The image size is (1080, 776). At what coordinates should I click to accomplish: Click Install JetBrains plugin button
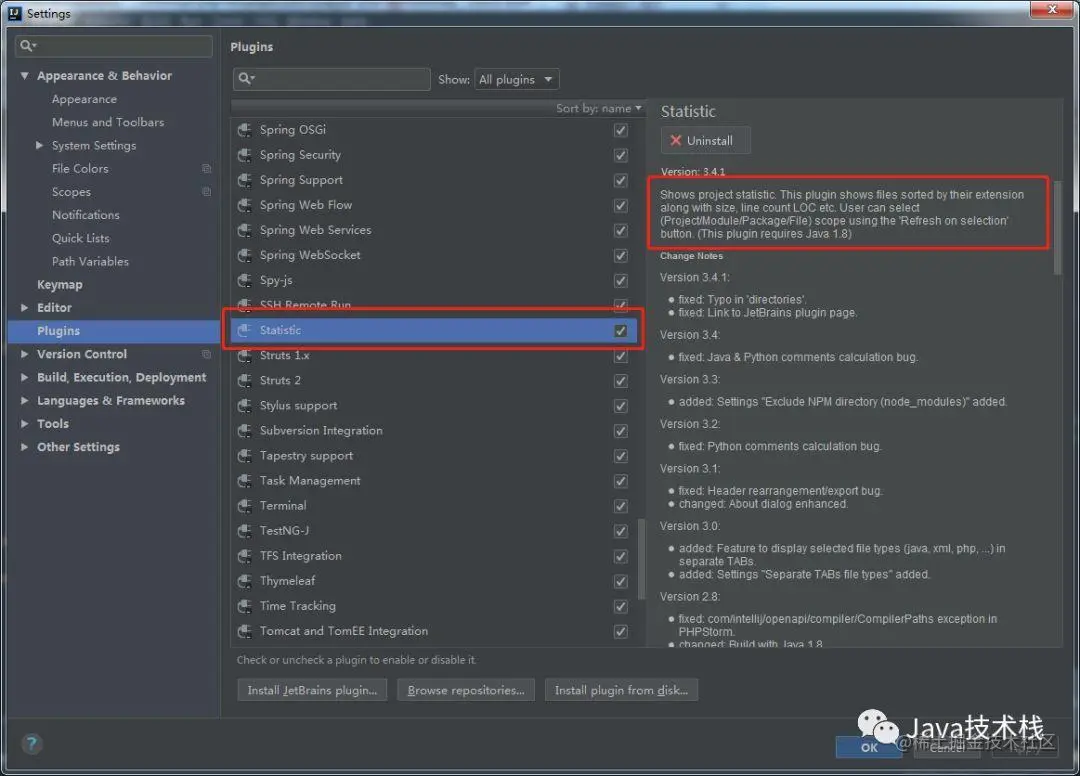click(x=312, y=690)
